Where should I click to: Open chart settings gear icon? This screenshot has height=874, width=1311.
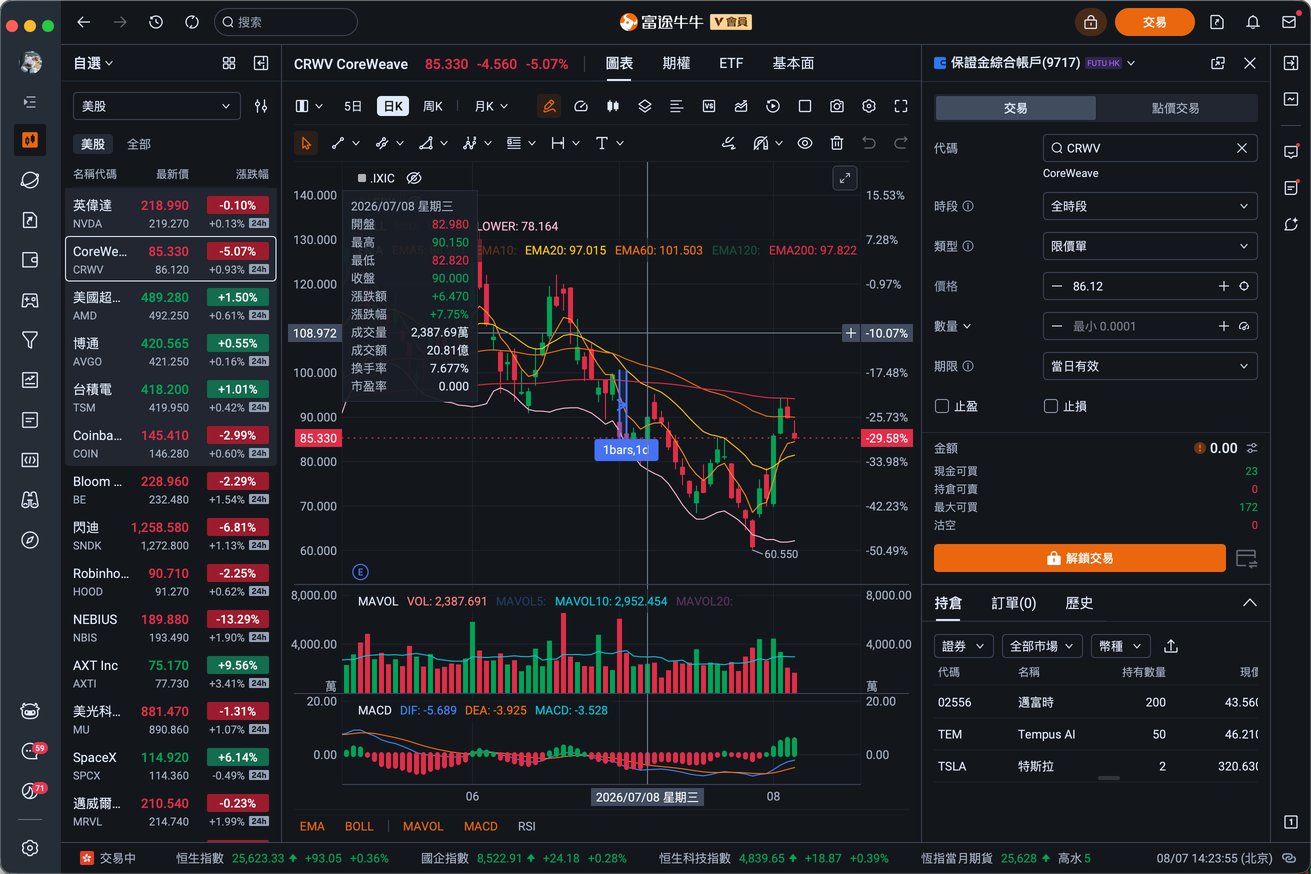[x=869, y=106]
